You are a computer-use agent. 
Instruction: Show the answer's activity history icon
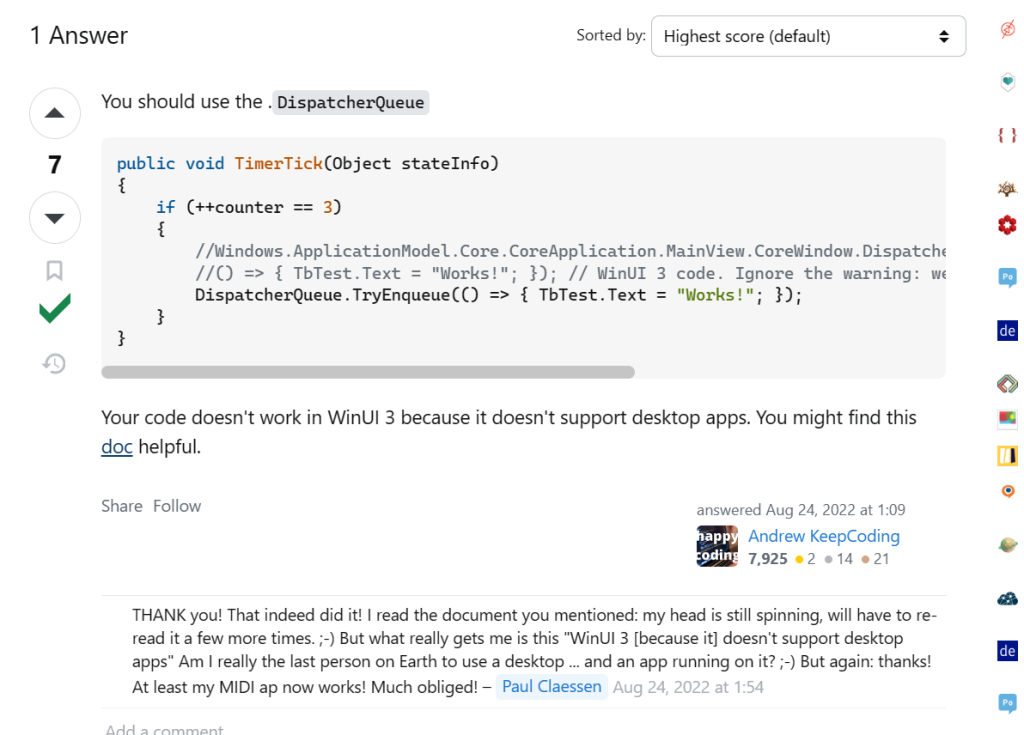coord(54,363)
